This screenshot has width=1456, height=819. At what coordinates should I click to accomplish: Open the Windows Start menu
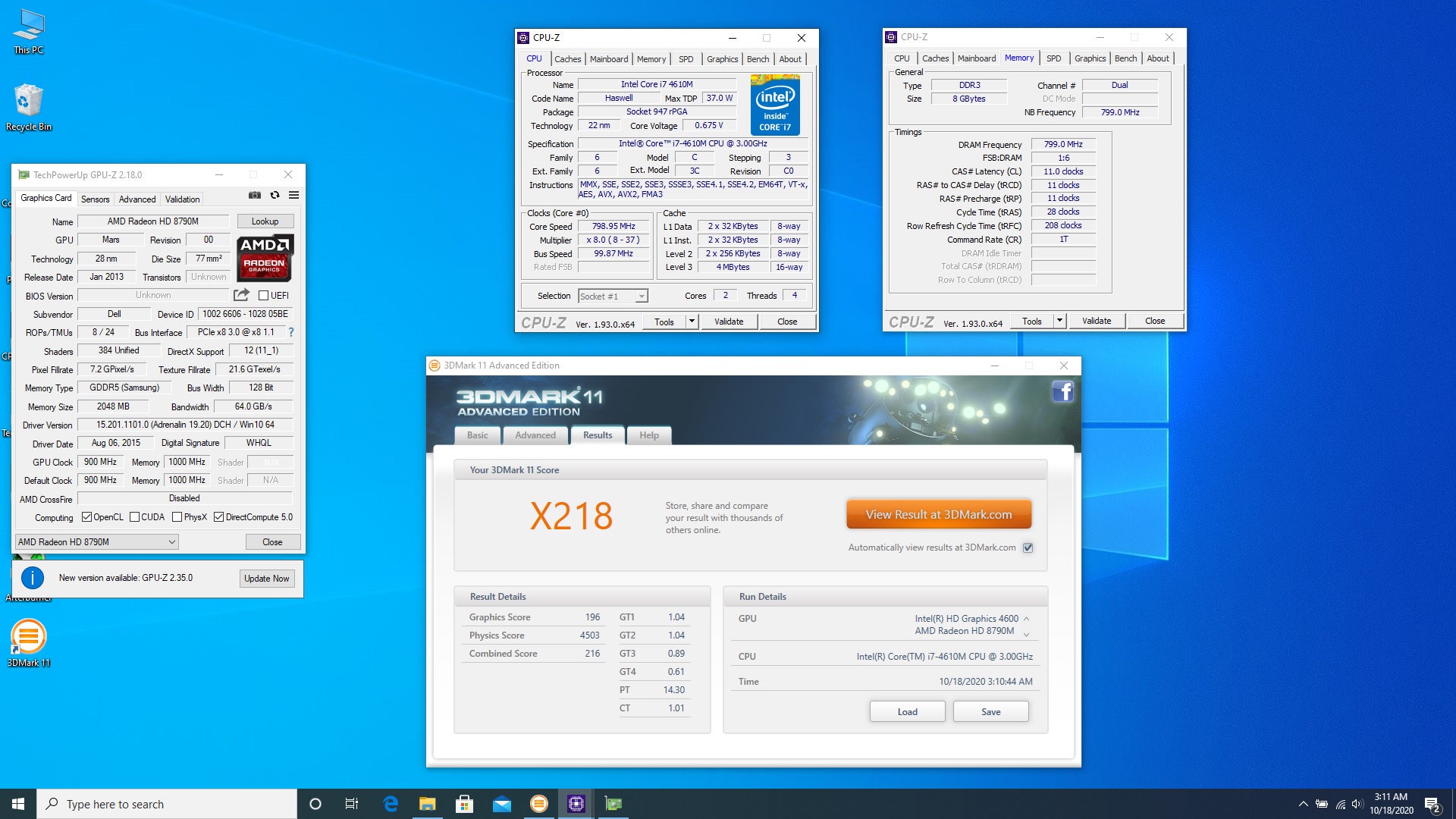tap(18, 804)
